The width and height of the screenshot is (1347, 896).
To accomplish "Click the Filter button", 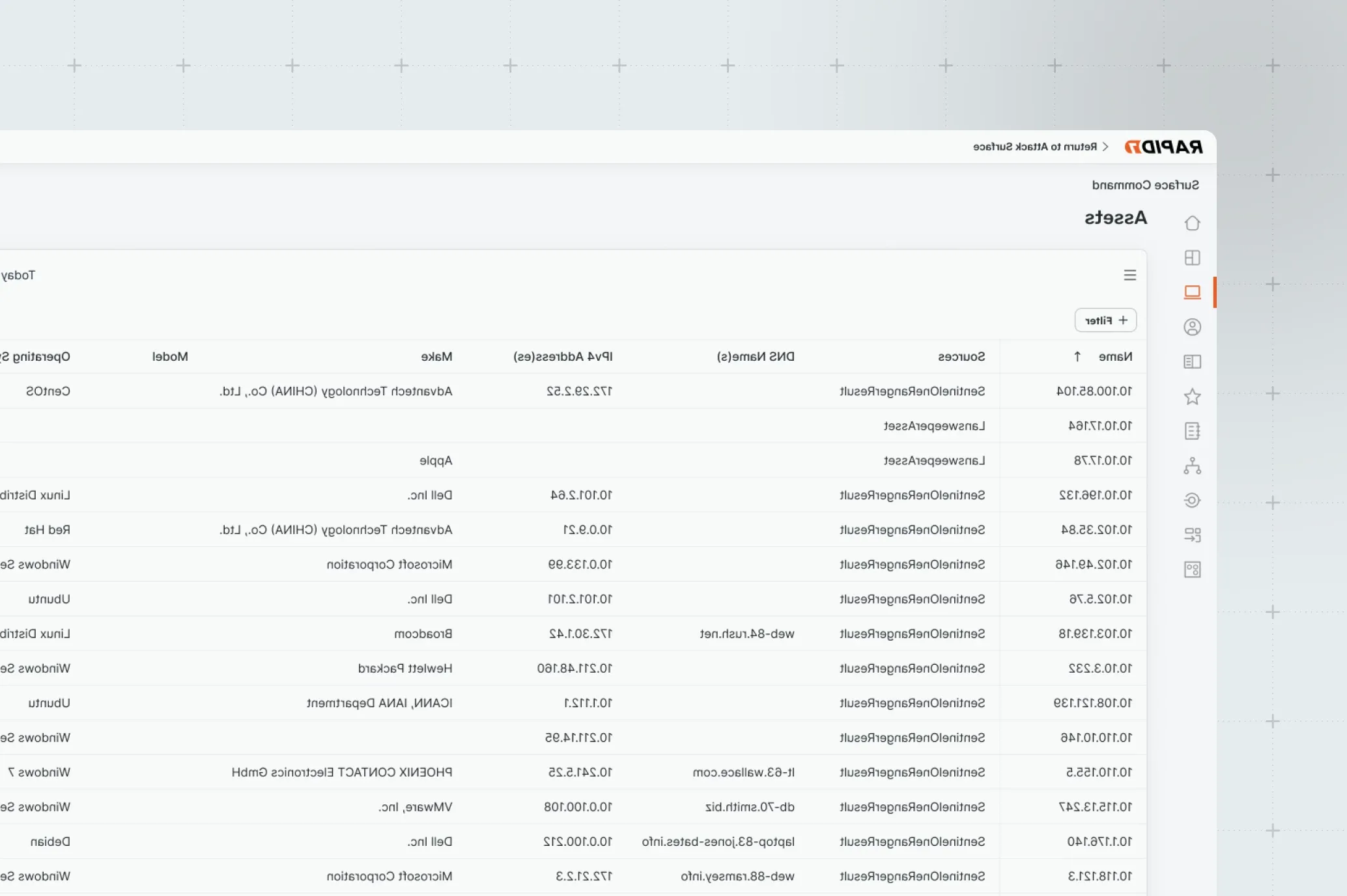I will click(x=1105, y=320).
